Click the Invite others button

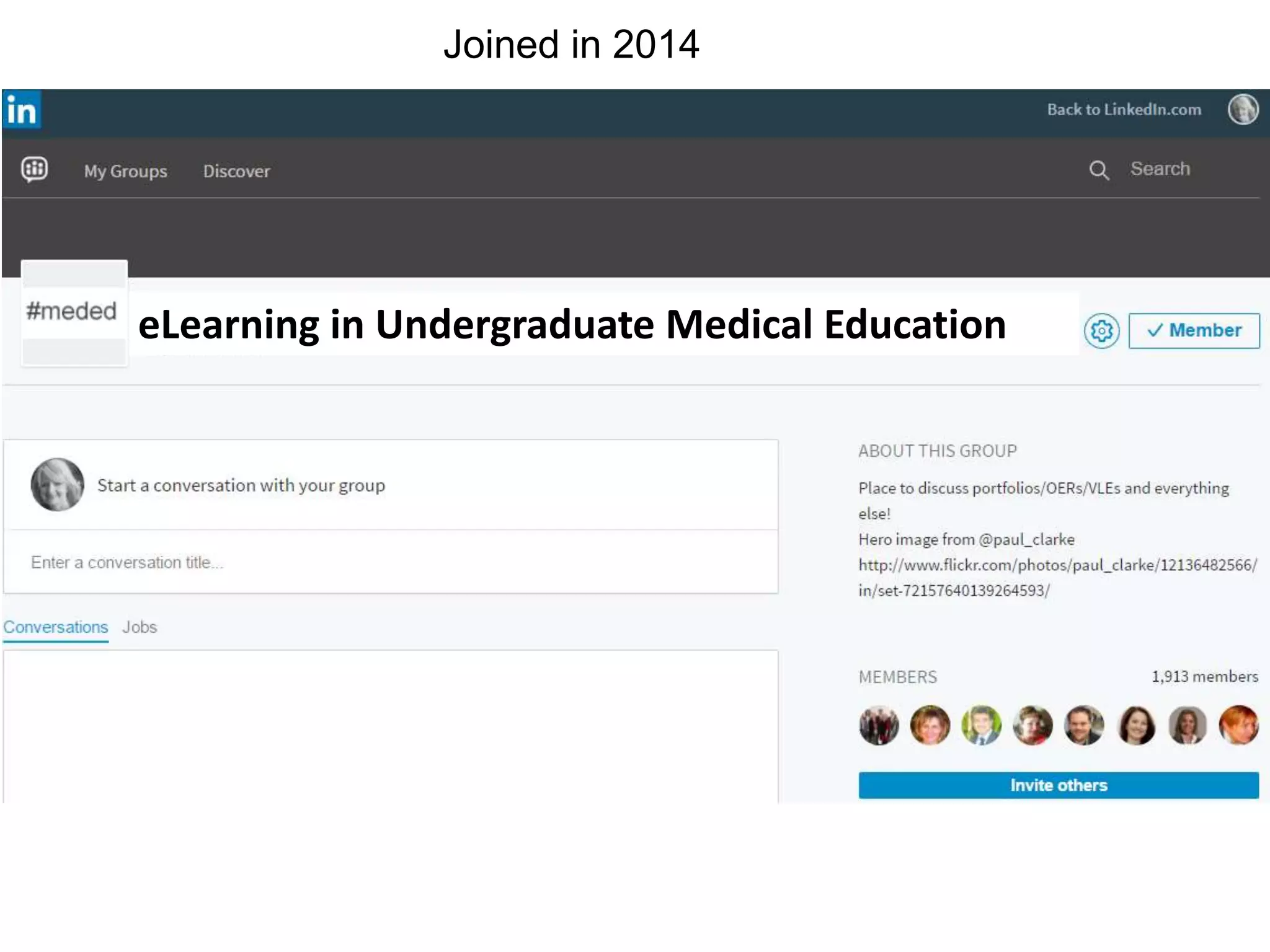click(1059, 785)
